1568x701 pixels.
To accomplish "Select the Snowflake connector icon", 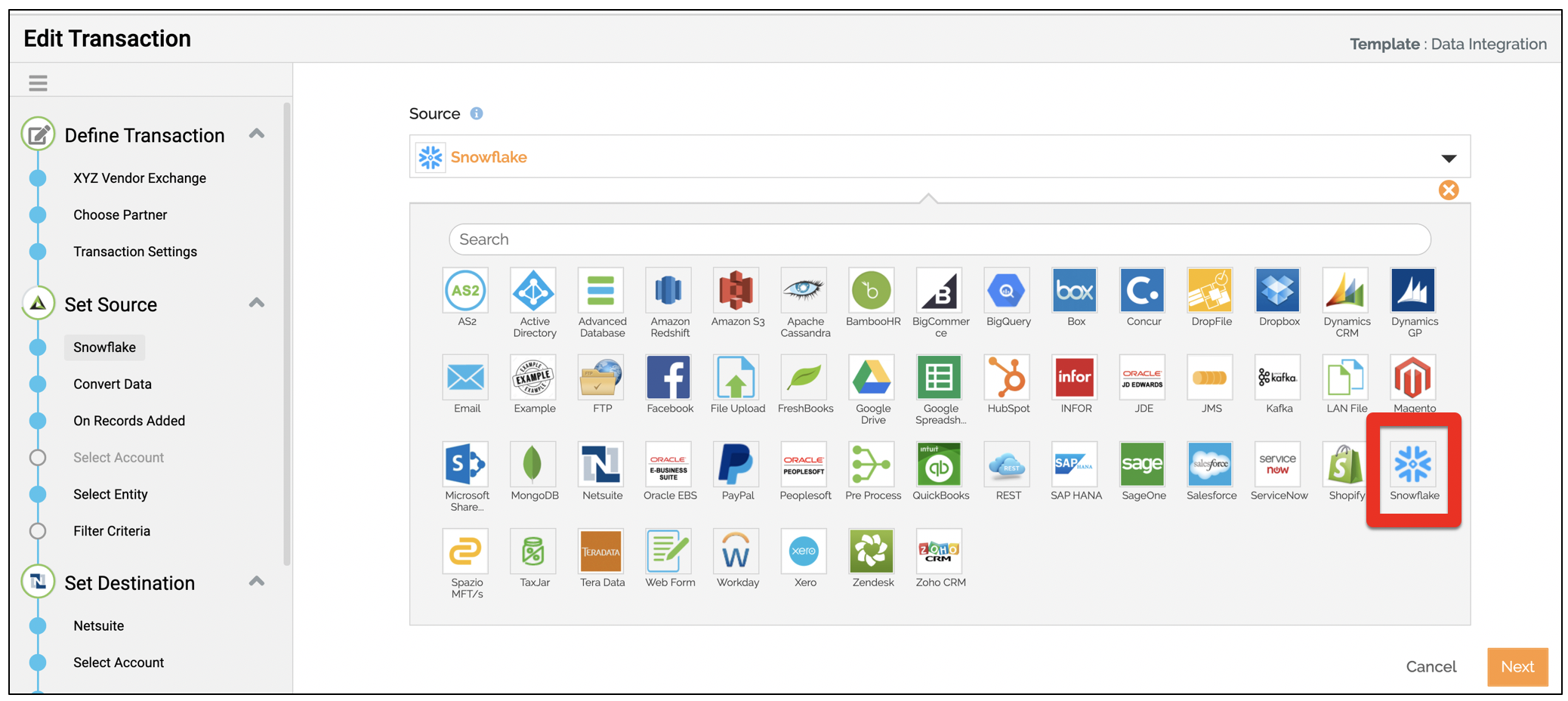I will coord(1413,464).
